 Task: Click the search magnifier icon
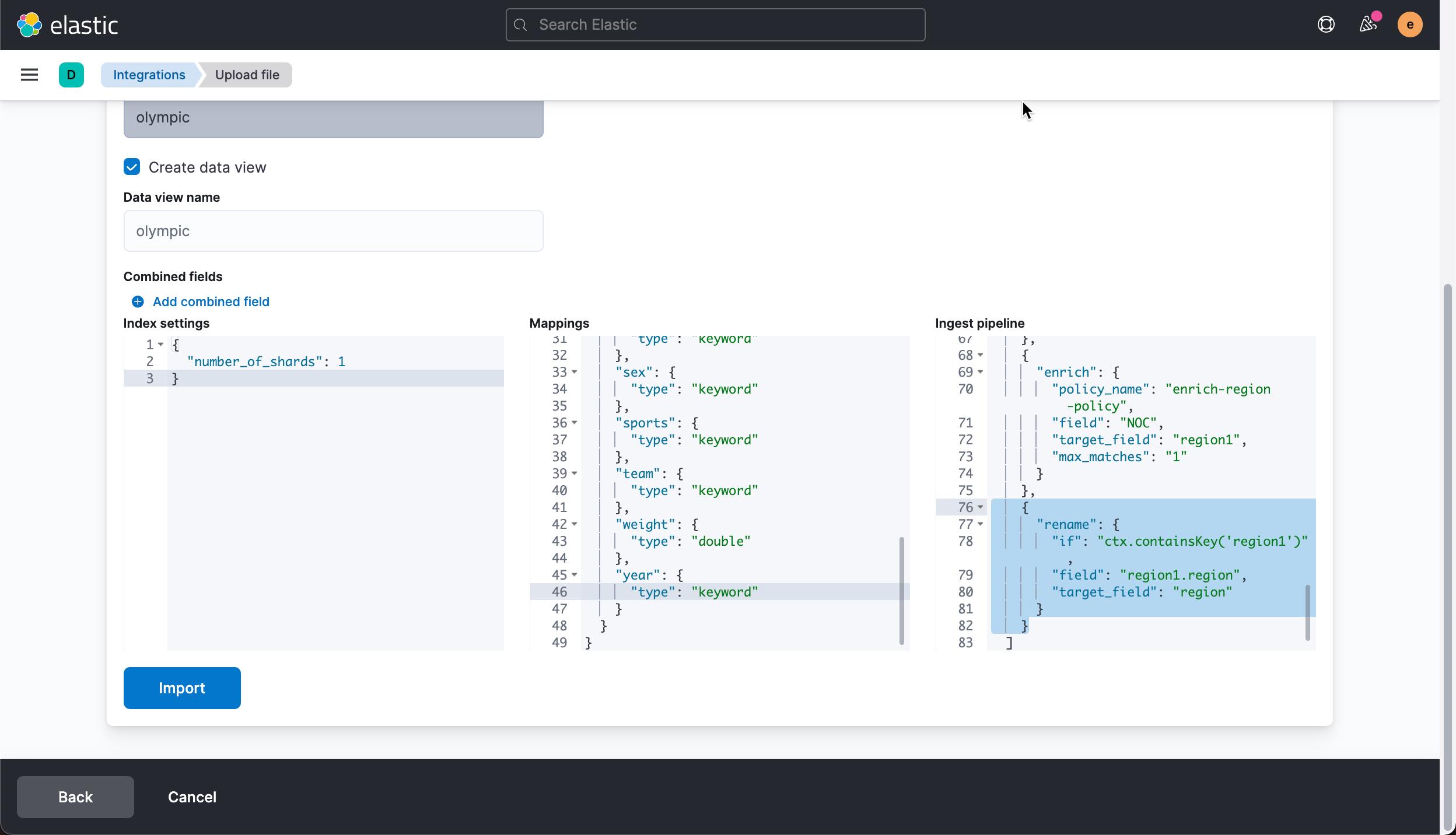[521, 25]
